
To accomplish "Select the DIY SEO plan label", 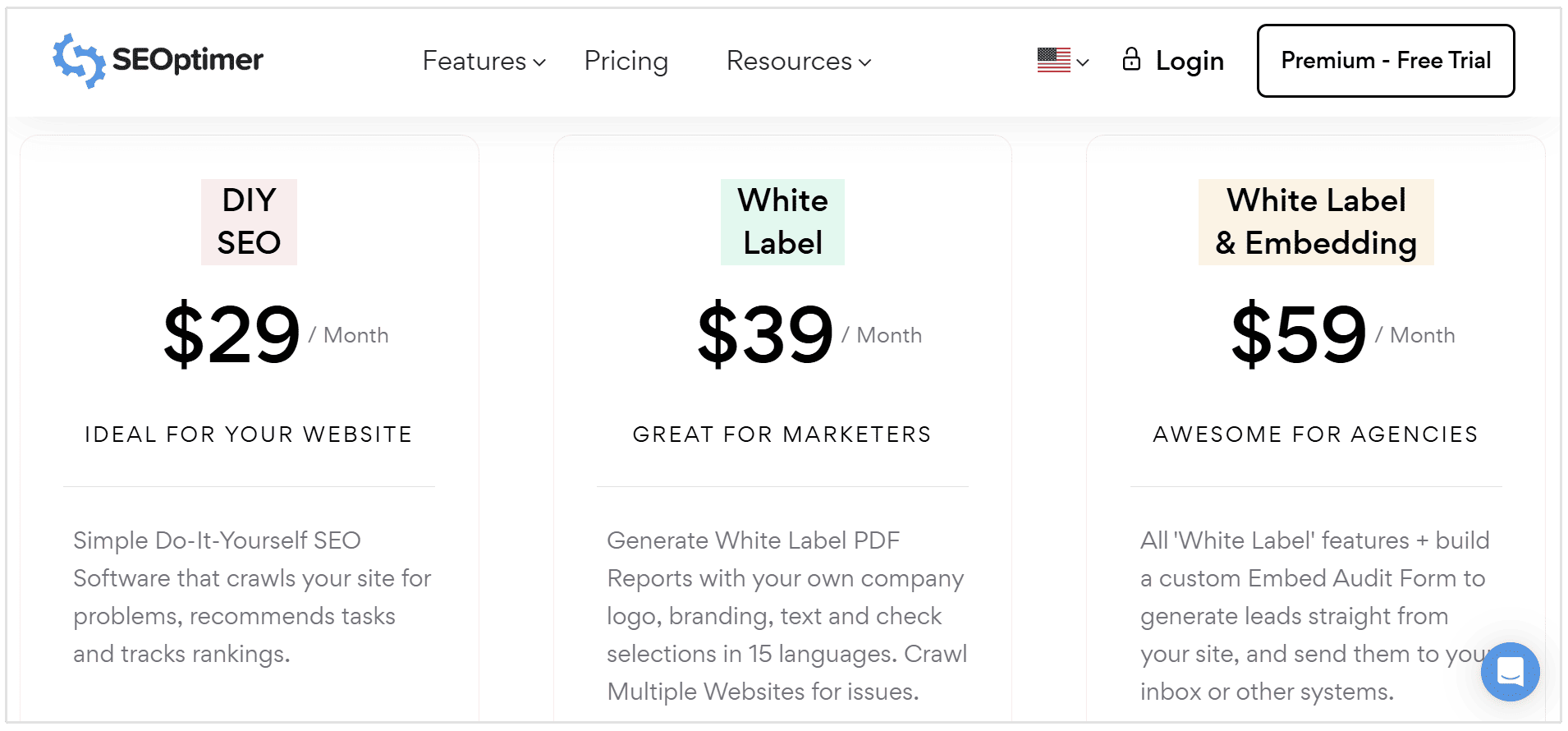I will tap(249, 221).
